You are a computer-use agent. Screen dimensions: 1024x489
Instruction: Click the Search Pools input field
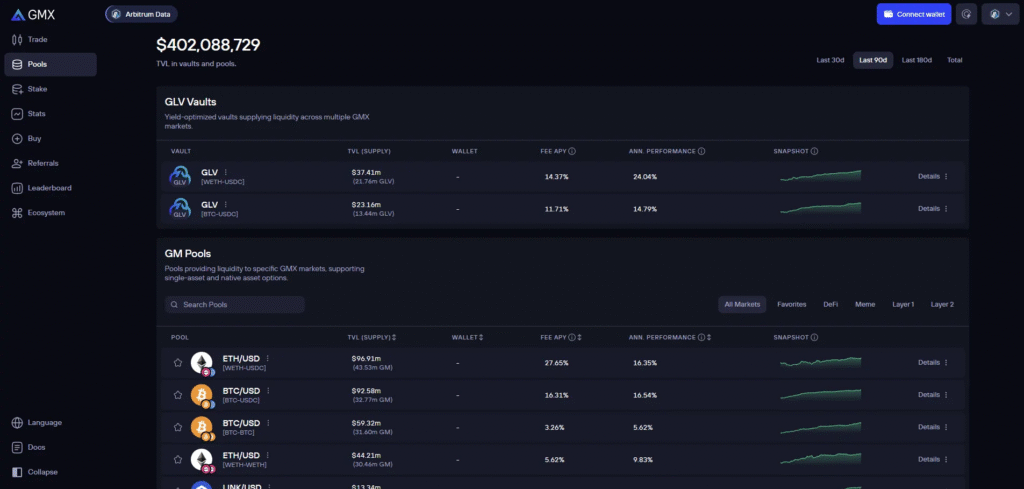(235, 304)
